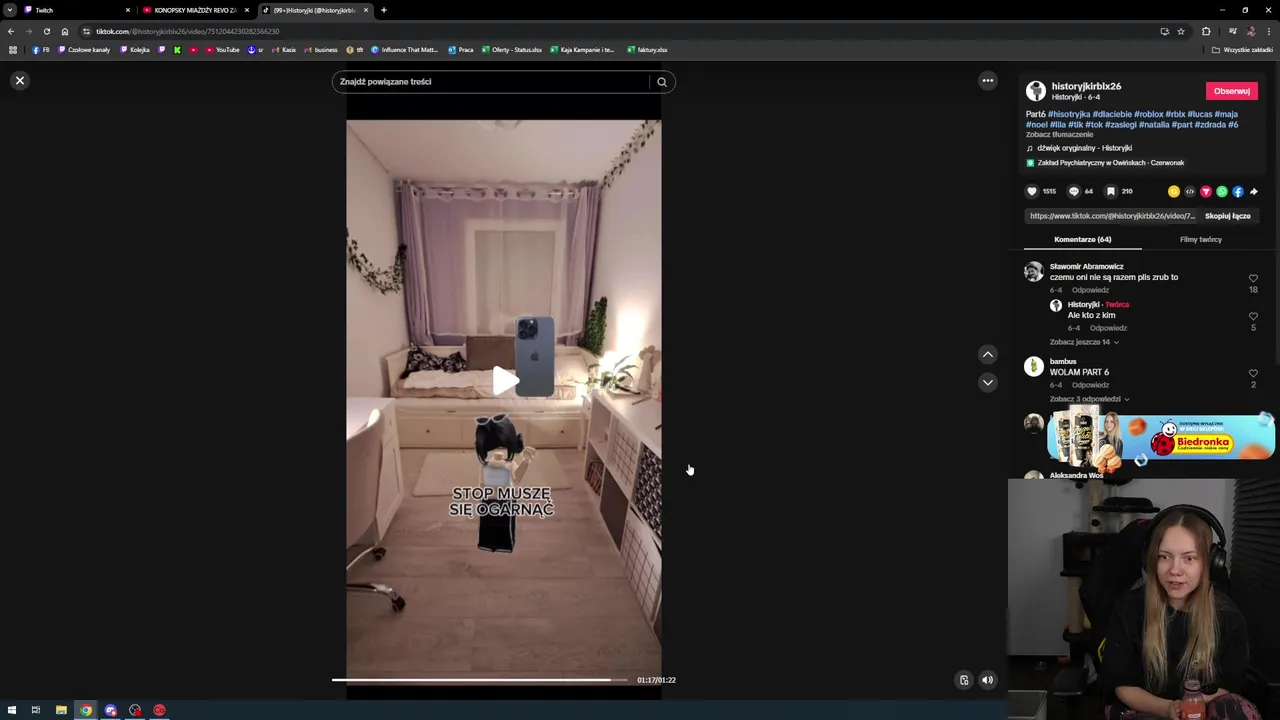Expand 'Zobacz 3 odpowiedzi' replies

[x=1089, y=399]
